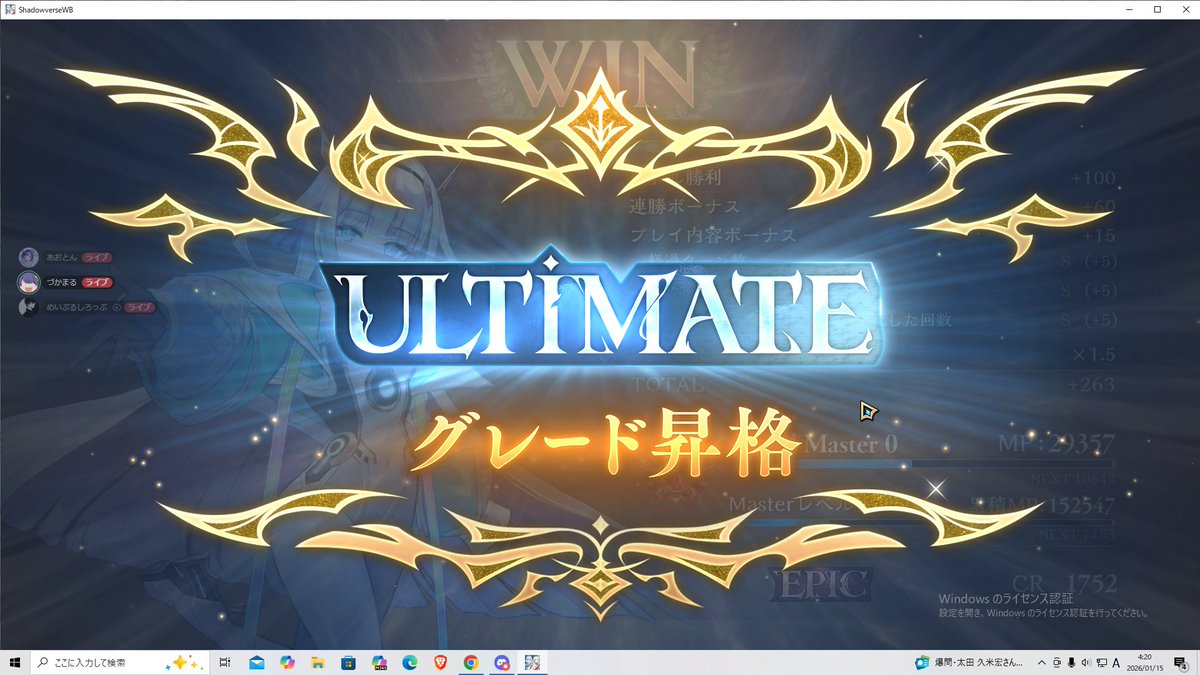Open the news widget 爆問・太田 久米宏さん
This screenshot has height=675, width=1200.
(969, 663)
